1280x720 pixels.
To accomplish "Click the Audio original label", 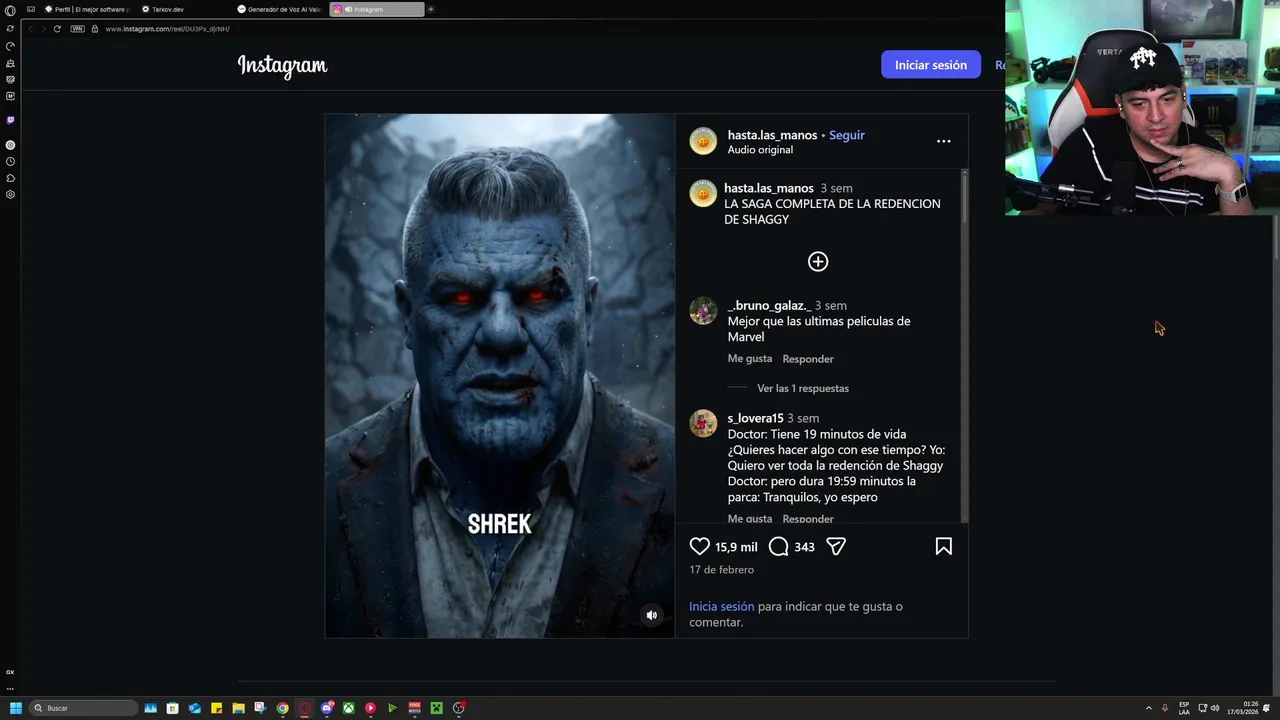I will (x=760, y=150).
